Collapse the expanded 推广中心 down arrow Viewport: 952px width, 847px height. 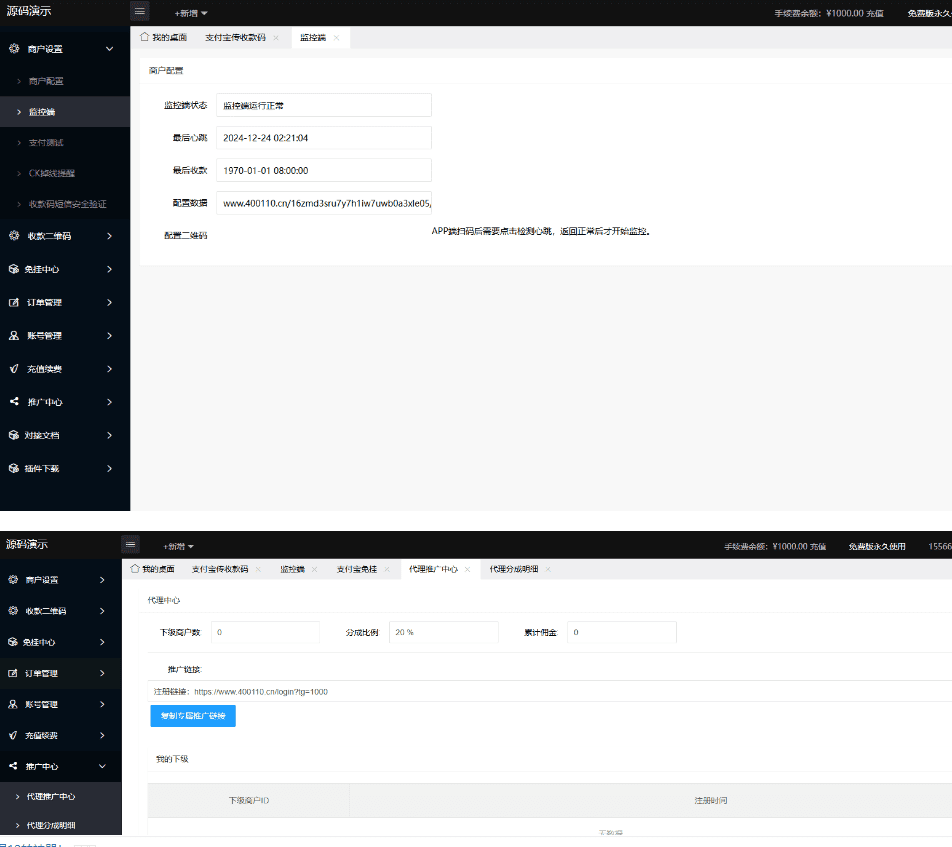pos(102,767)
